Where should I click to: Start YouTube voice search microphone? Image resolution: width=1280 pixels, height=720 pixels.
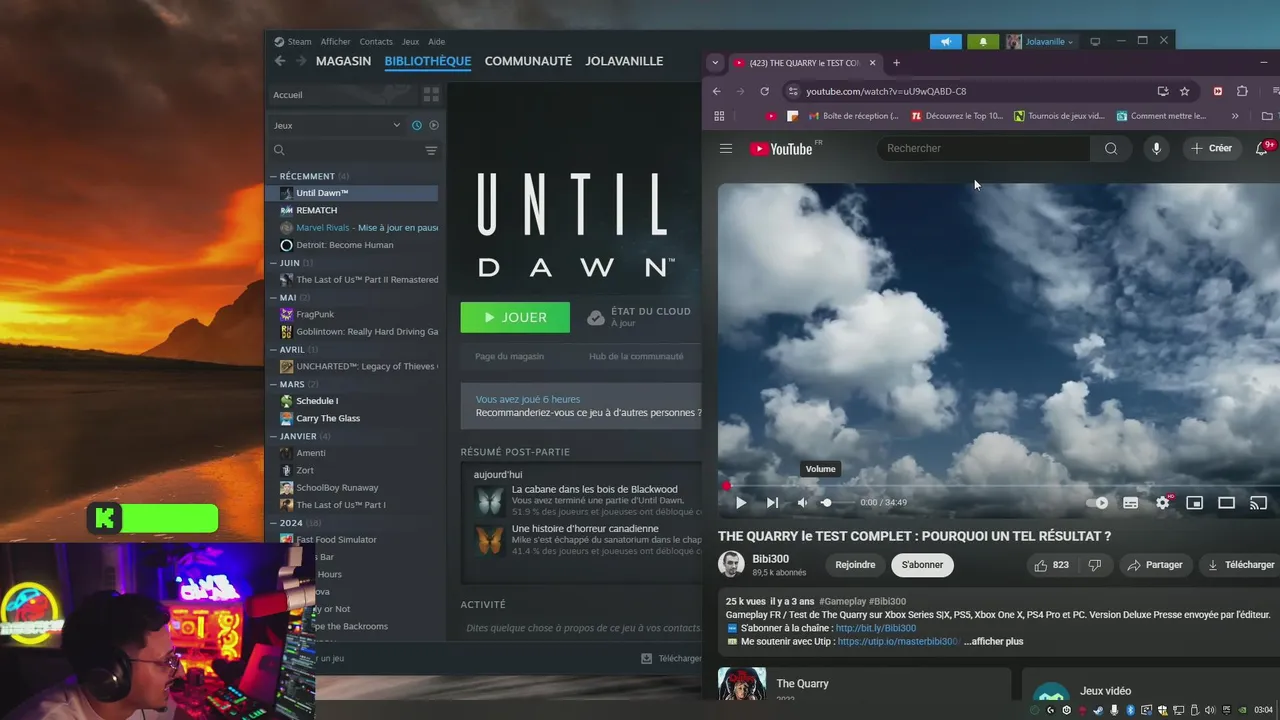(x=1156, y=148)
